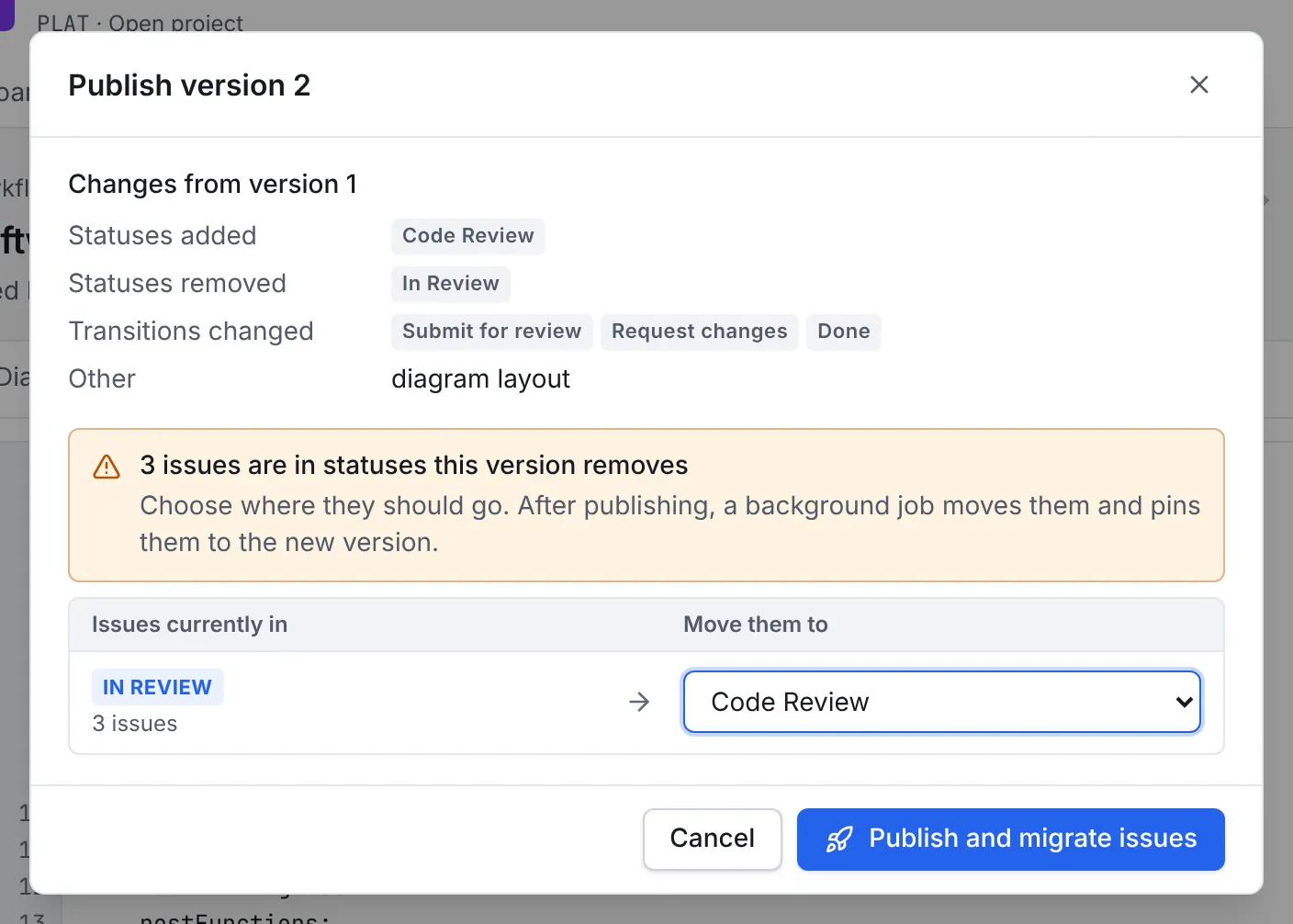Click the Statuses removed label
The height and width of the screenshot is (924, 1293).
pos(177,284)
